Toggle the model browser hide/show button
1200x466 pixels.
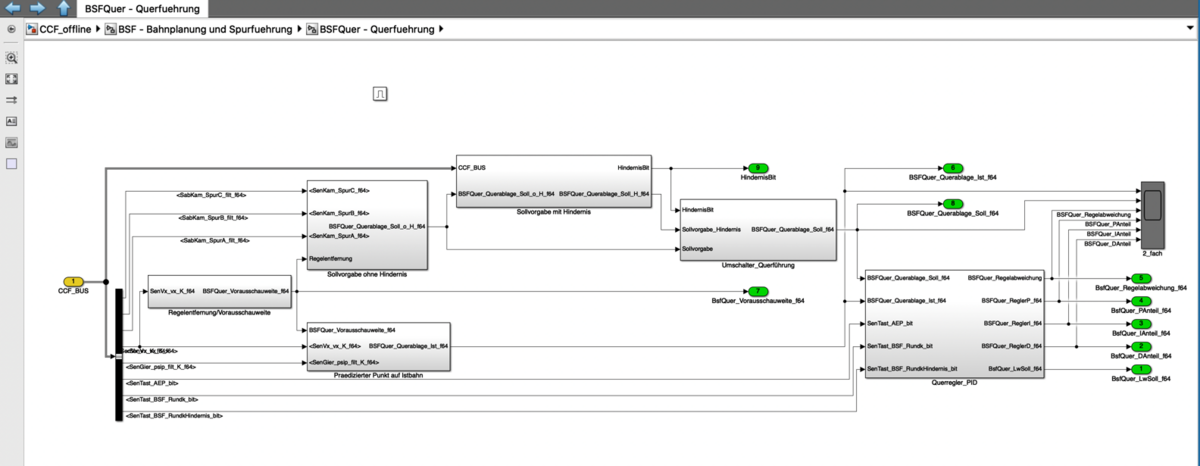coord(11,29)
